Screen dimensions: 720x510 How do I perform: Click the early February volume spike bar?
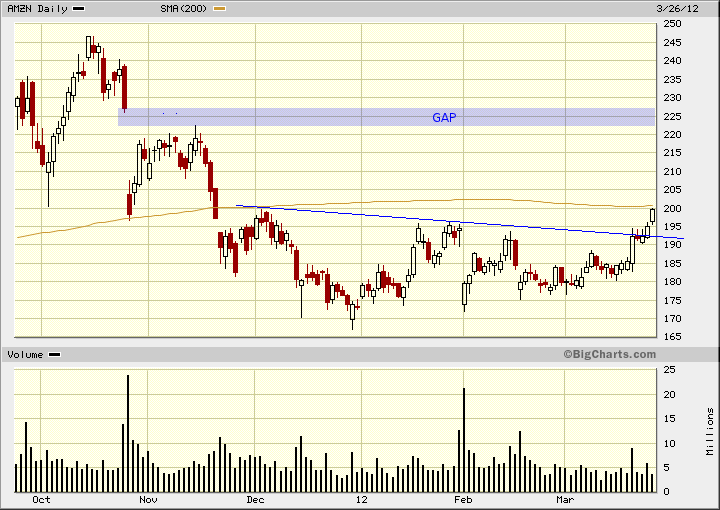[x=464, y=441]
